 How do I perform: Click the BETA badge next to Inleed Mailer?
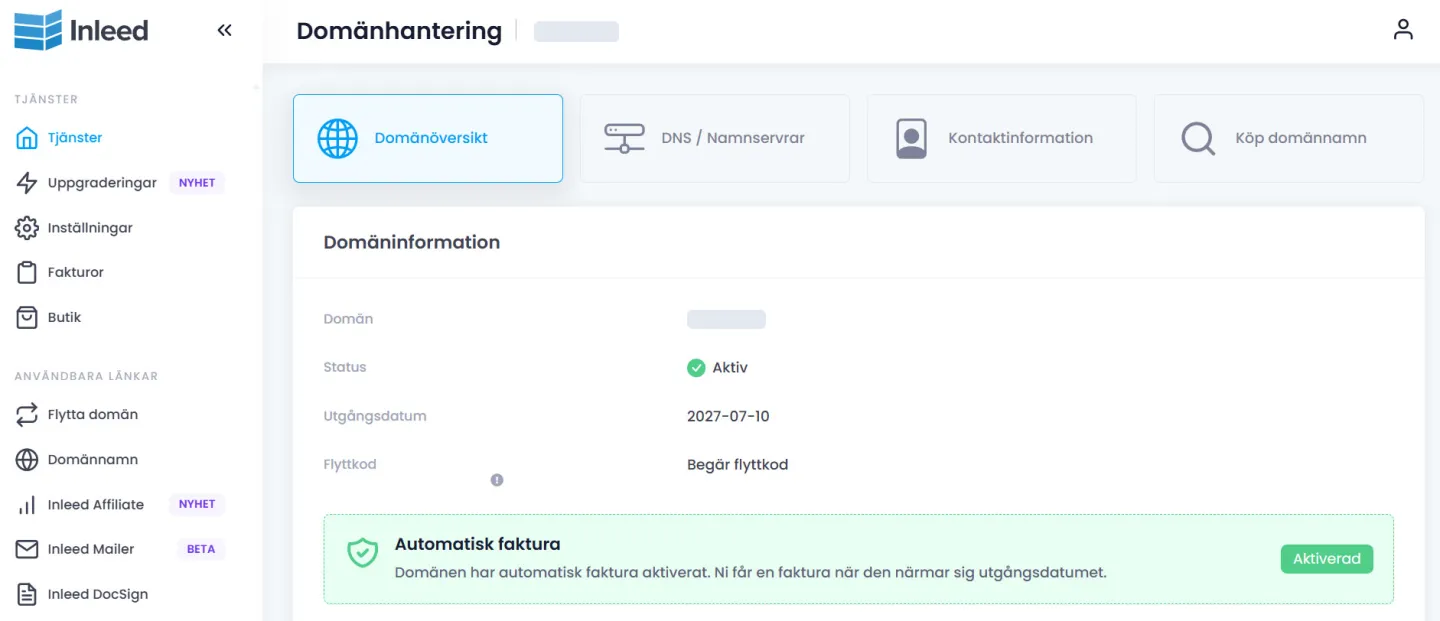[201, 549]
